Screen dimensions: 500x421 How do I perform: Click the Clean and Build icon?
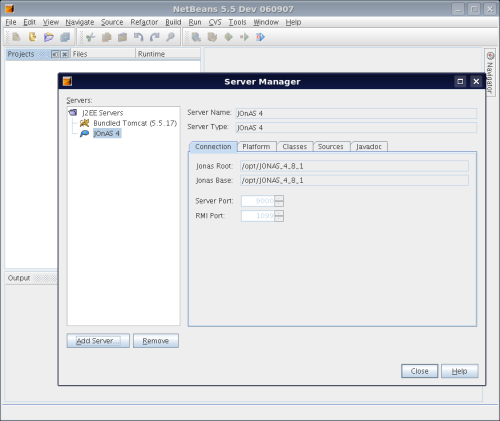coord(212,37)
